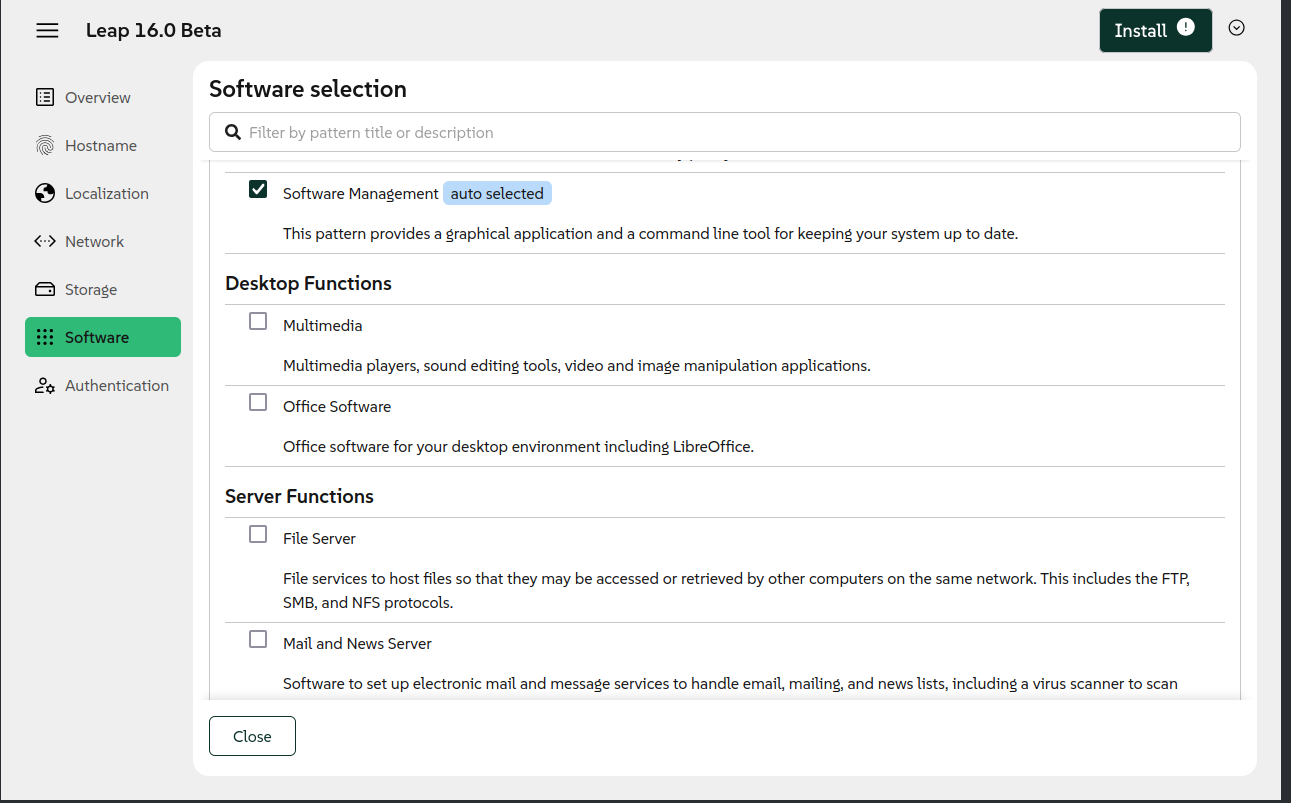The image size is (1291, 803).
Task: Click the Overview sidebar icon
Action: coord(45,97)
